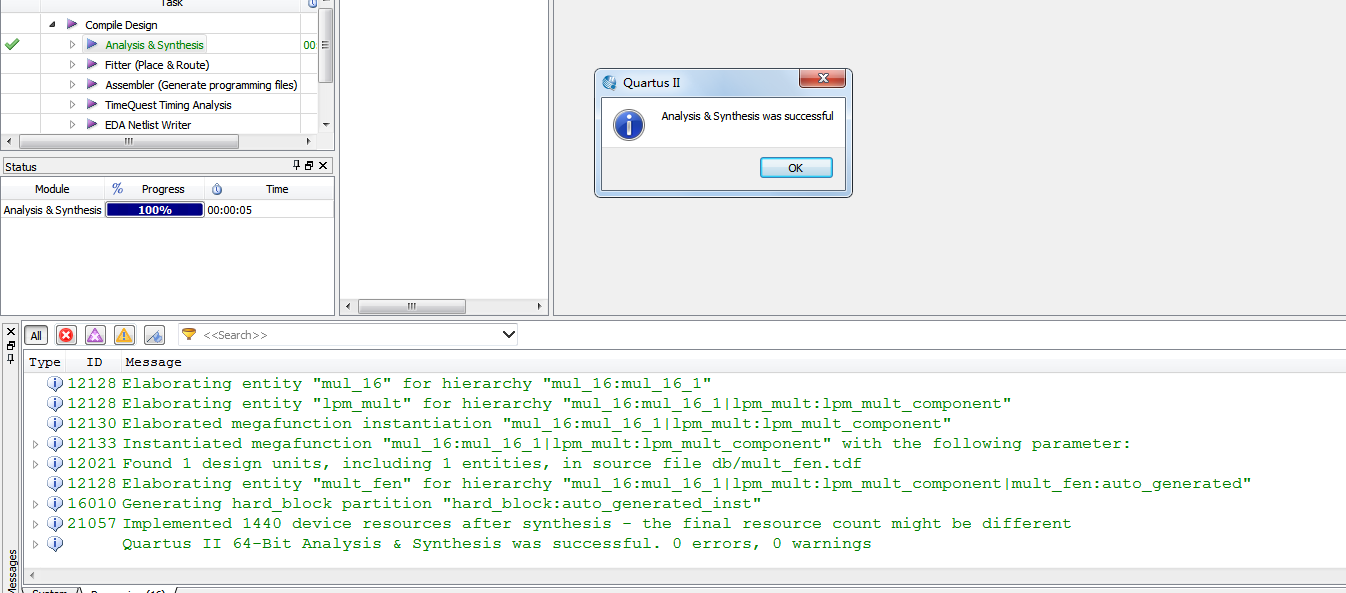Select Elaborating entity "lpm_mult" message

(567, 403)
